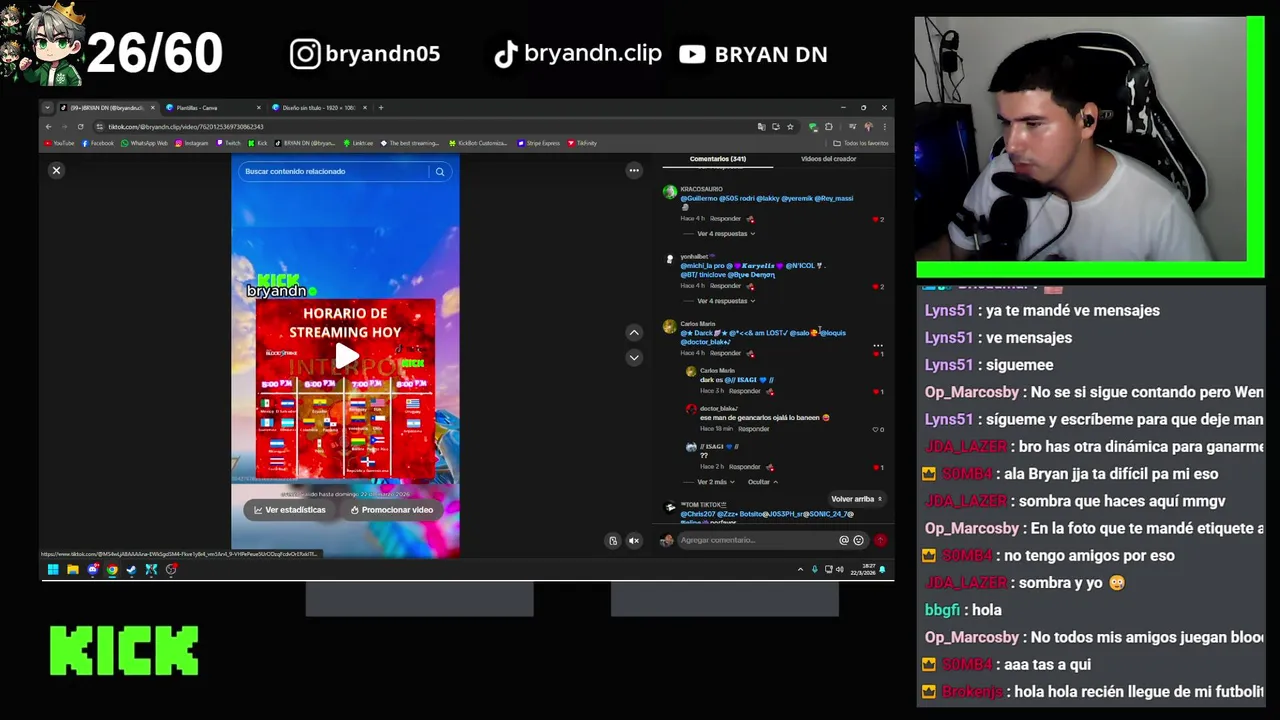Click 'Ver estadísticas' button on video
Image resolution: width=1280 pixels, height=720 pixels.
point(290,510)
